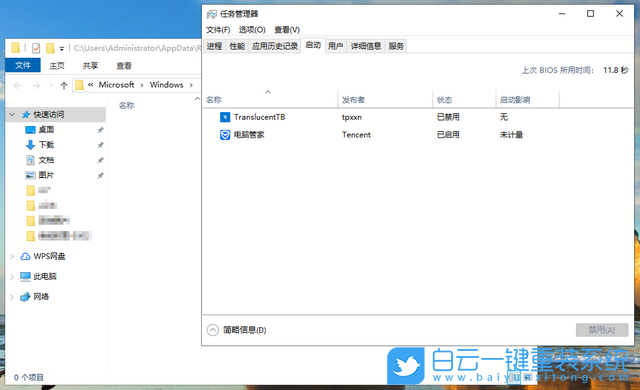Screen dimensions: 640x390
Task: Click the 已启用 status cell
Action: click(x=448, y=135)
